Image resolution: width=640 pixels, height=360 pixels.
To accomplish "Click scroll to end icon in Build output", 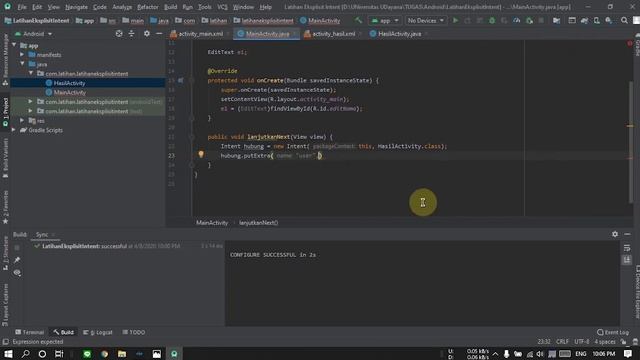I will coord(627,260).
